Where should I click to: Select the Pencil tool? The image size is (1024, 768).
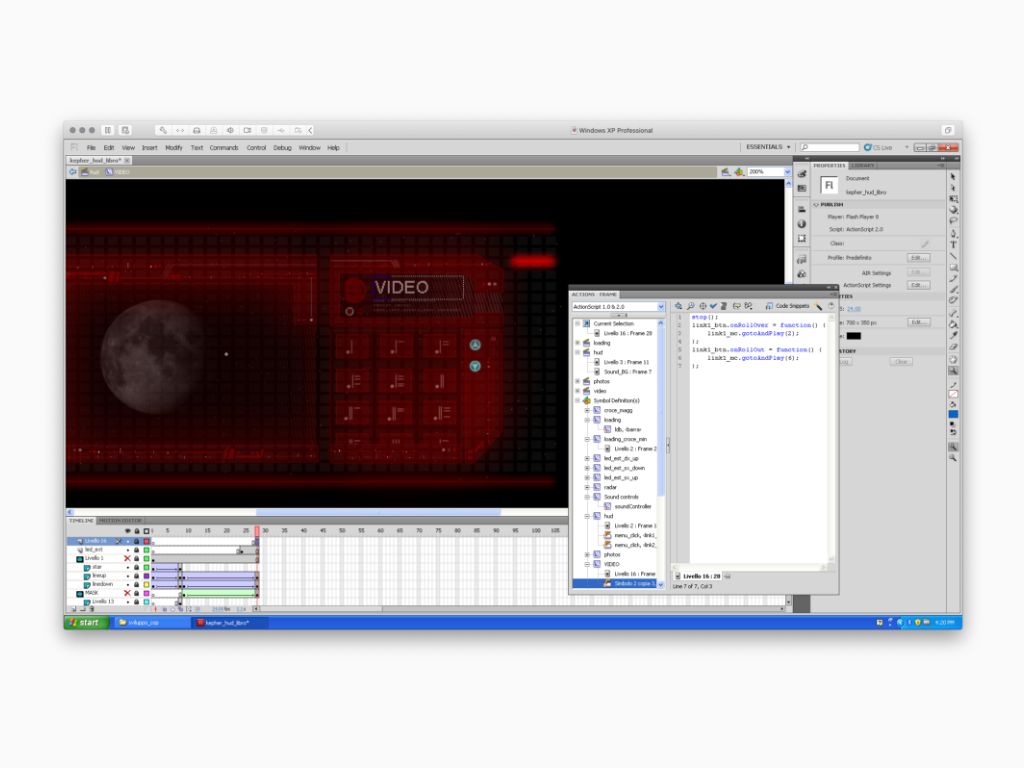(953, 278)
